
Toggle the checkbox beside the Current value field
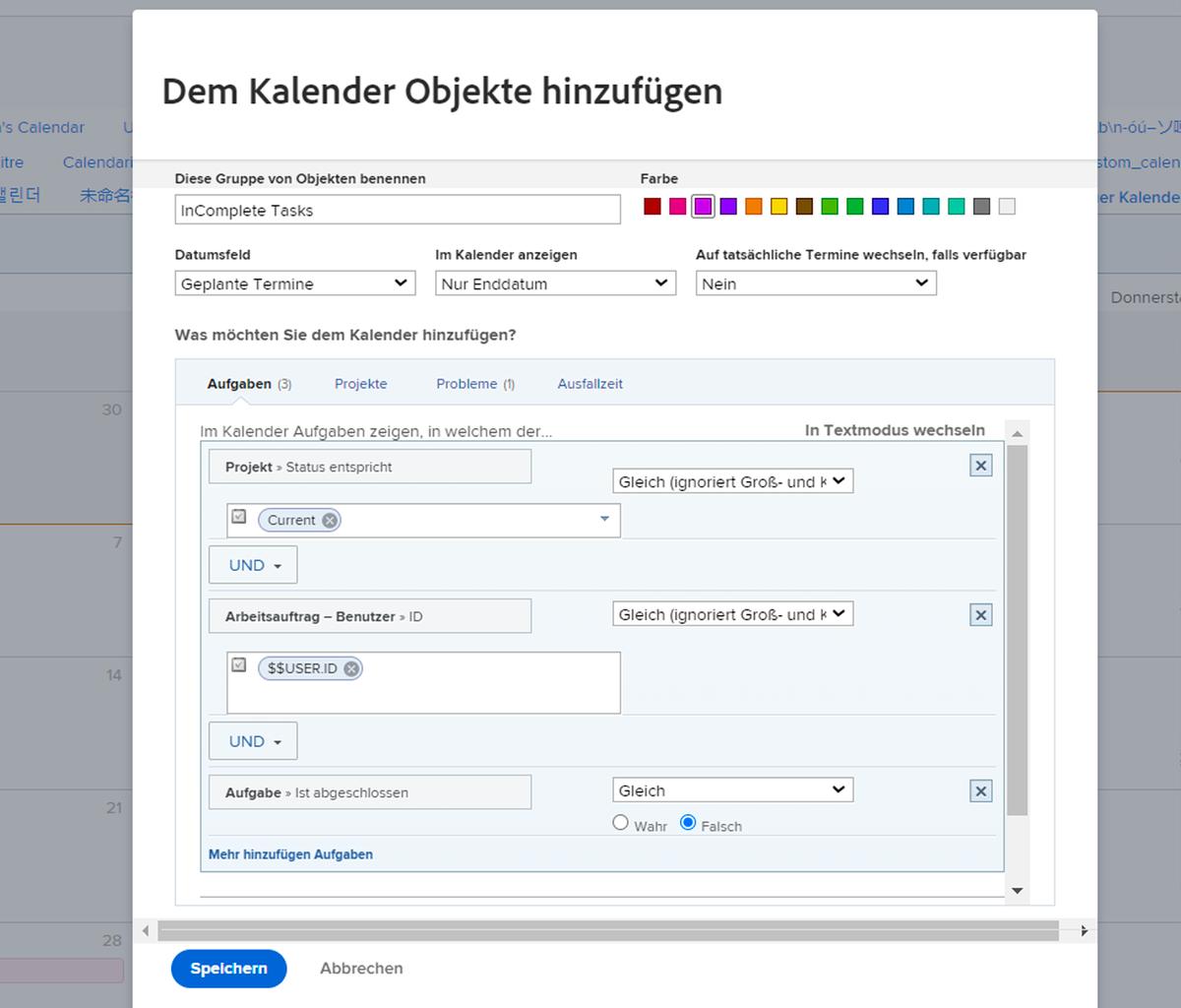[238, 514]
